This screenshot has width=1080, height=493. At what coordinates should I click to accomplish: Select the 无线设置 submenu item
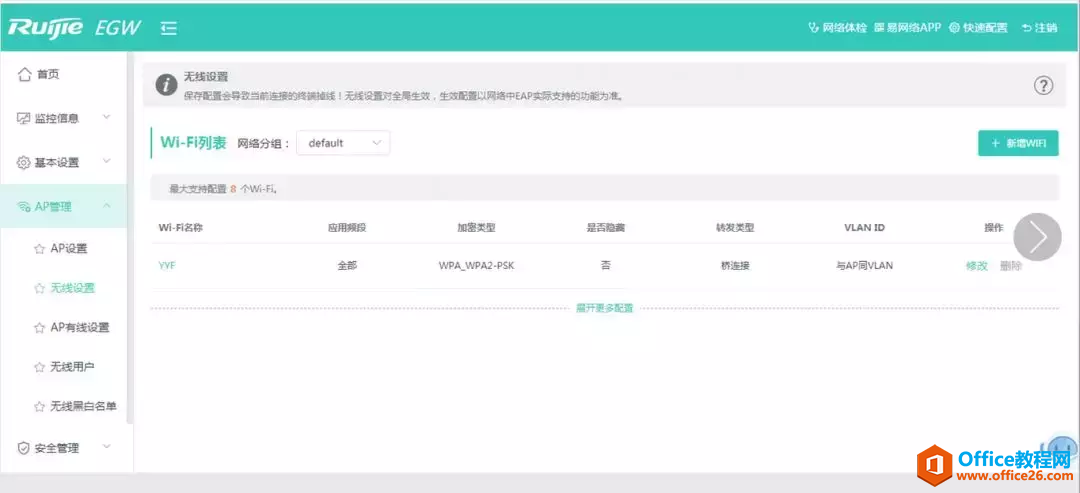click(x=72, y=288)
